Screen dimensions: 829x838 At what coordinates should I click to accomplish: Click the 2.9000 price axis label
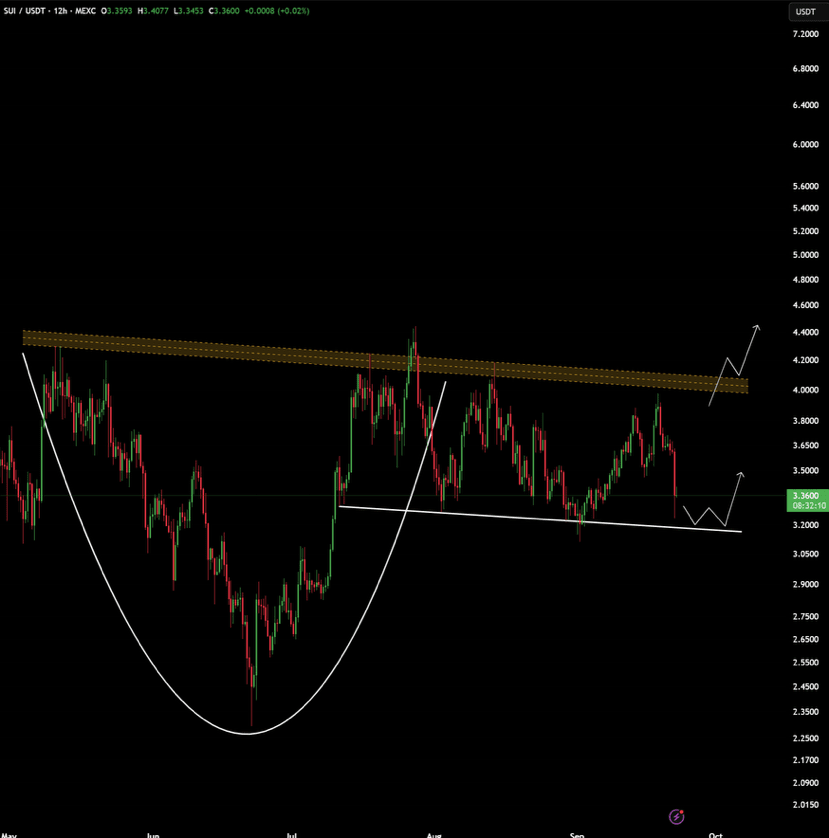[805, 585]
